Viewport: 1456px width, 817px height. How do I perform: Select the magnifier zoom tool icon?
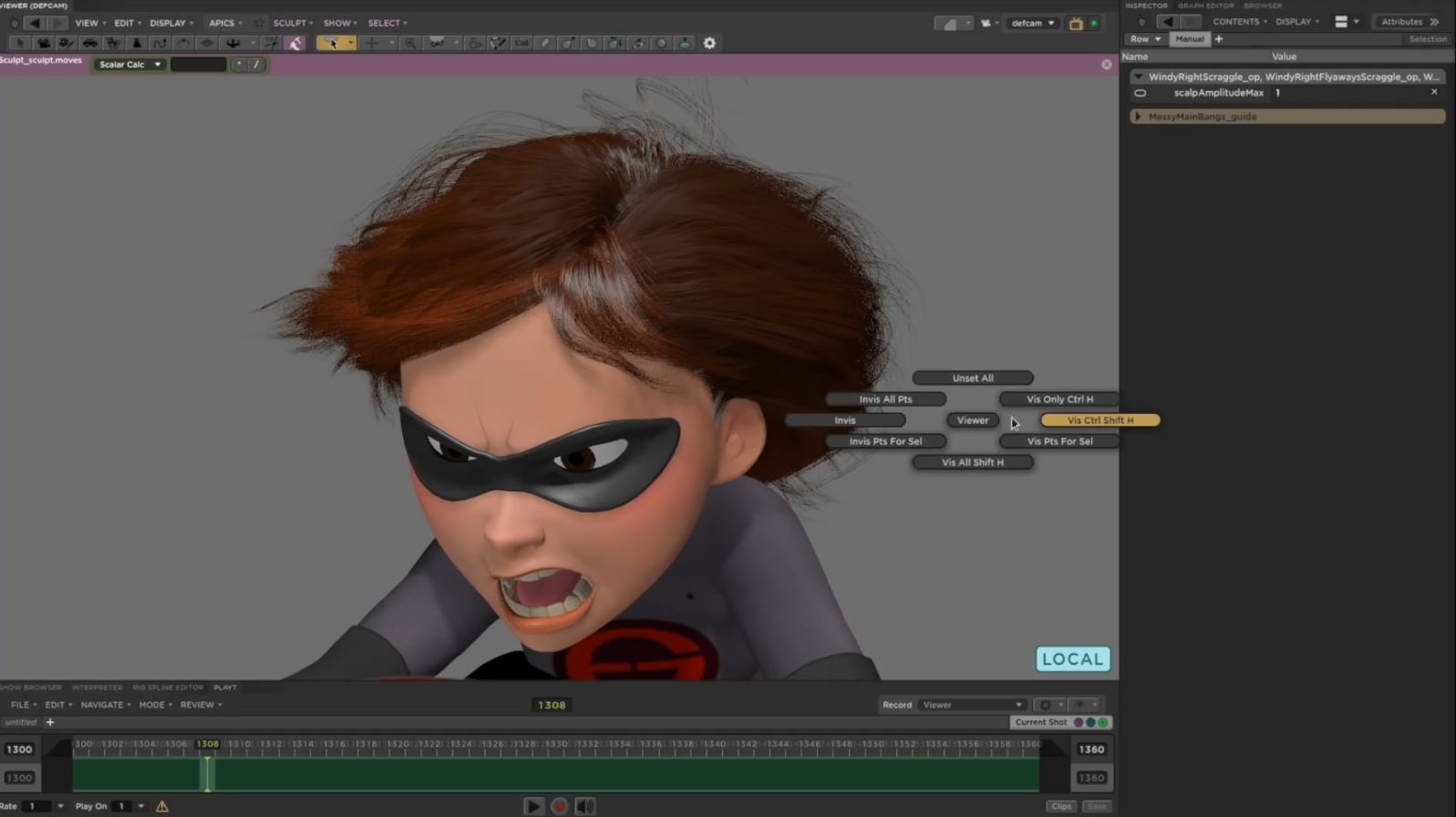point(411,43)
